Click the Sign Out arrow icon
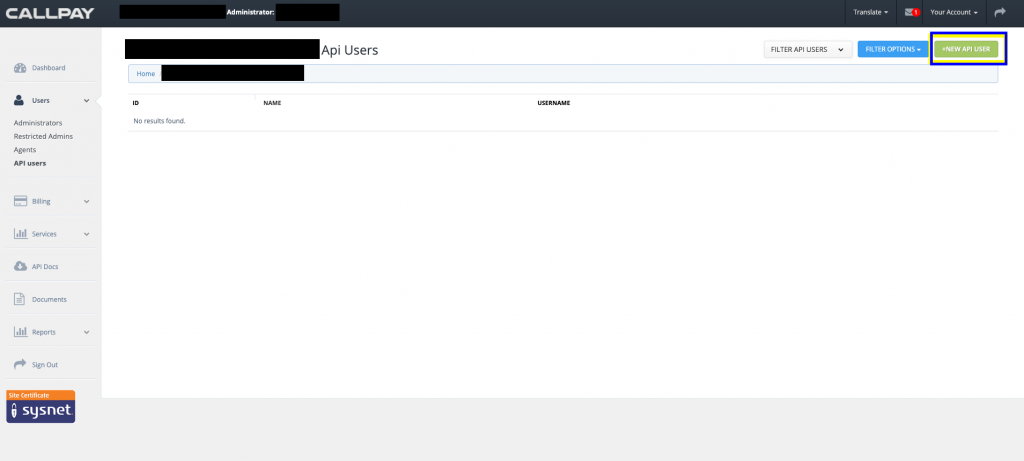This screenshot has height=461, width=1024. pyautogui.click(x=20, y=364)
